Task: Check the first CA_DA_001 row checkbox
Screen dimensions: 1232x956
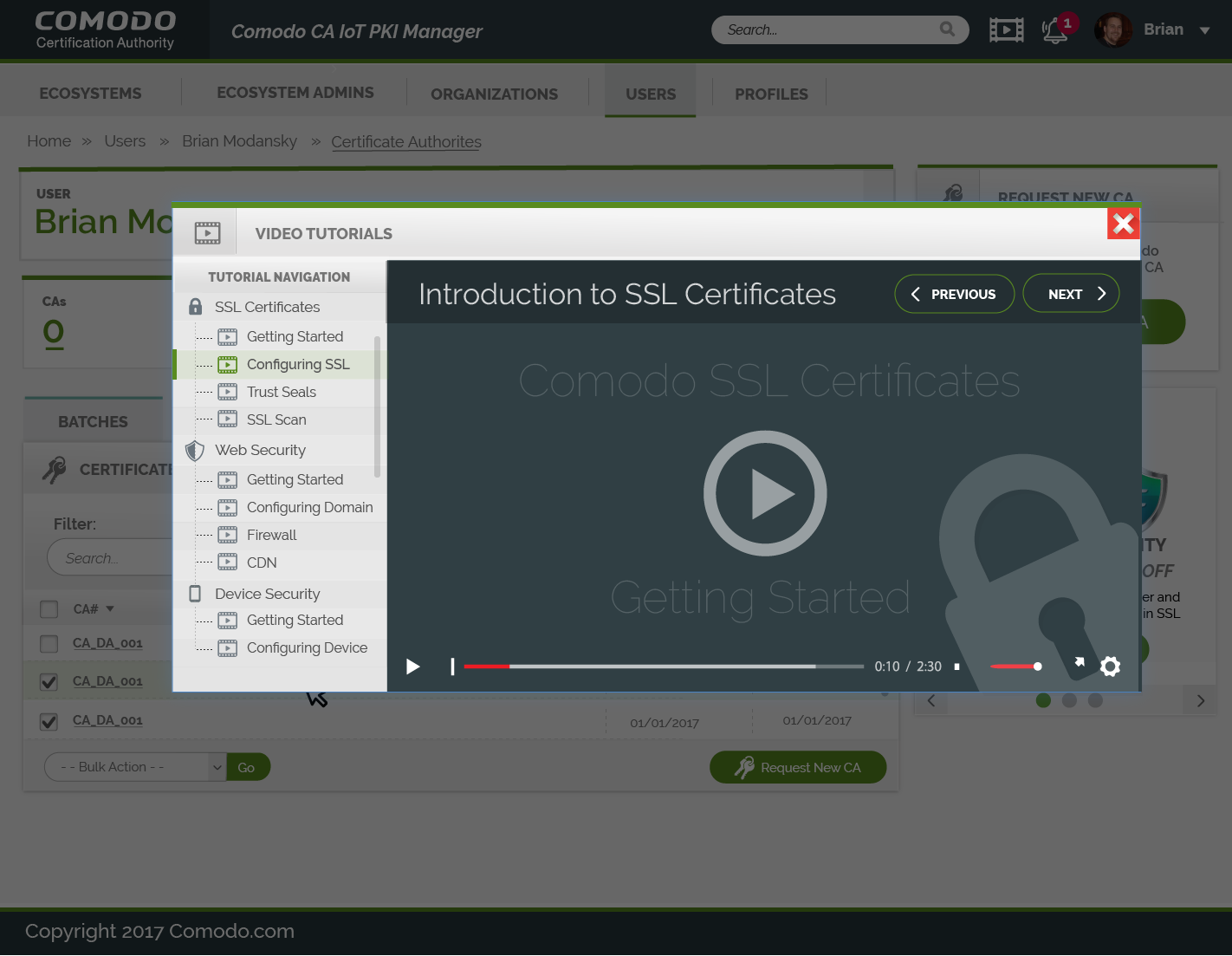Action: [x=49, y=644]
